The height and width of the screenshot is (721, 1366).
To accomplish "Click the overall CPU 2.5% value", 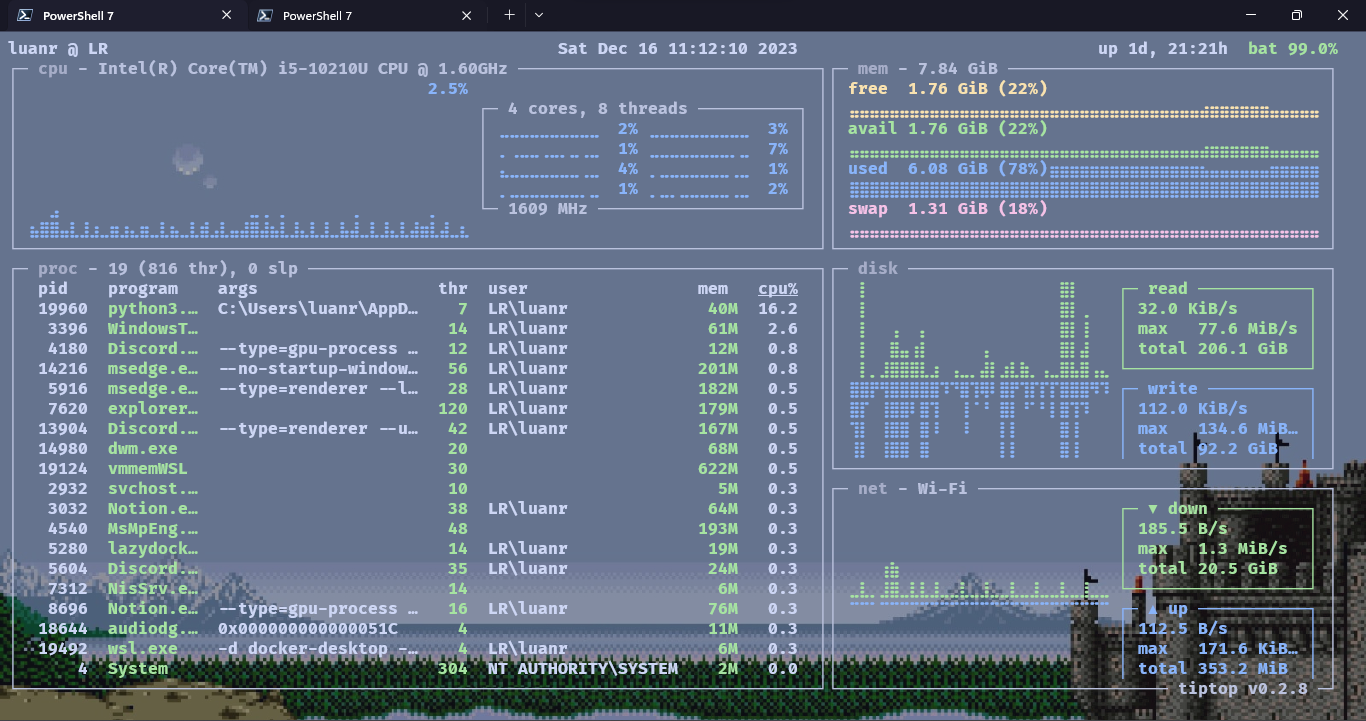I will point(448,89).
